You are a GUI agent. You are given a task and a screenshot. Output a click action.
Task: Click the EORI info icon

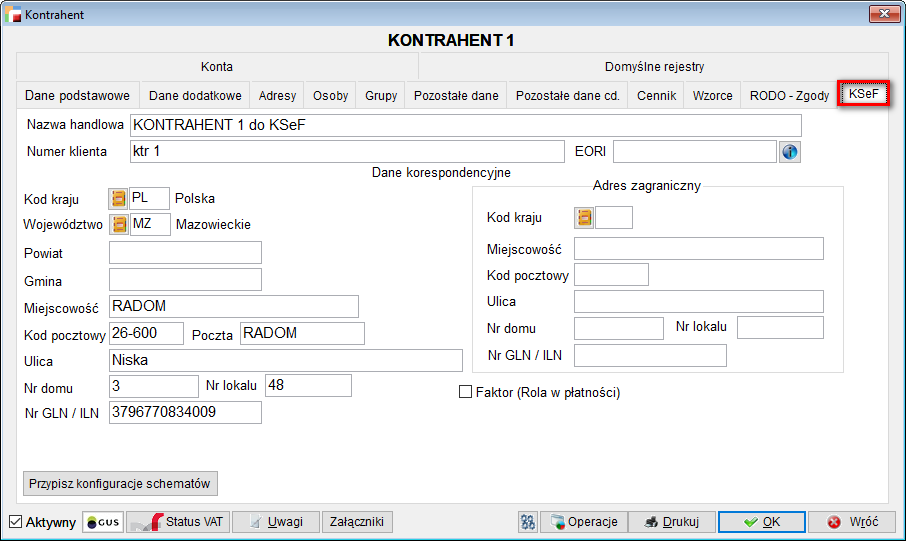tap(790, 152)
